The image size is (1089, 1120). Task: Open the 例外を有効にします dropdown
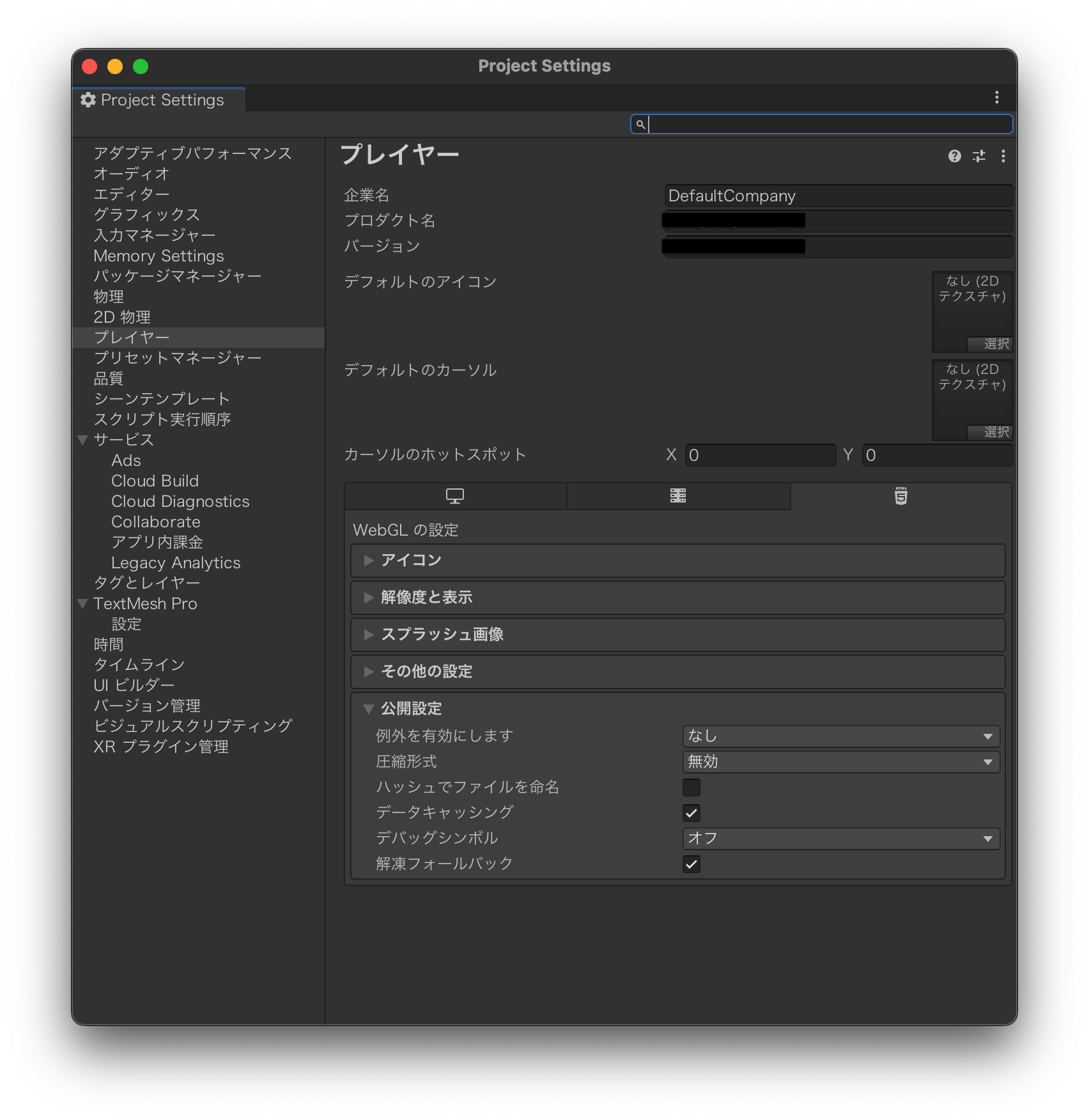[841, 736]
